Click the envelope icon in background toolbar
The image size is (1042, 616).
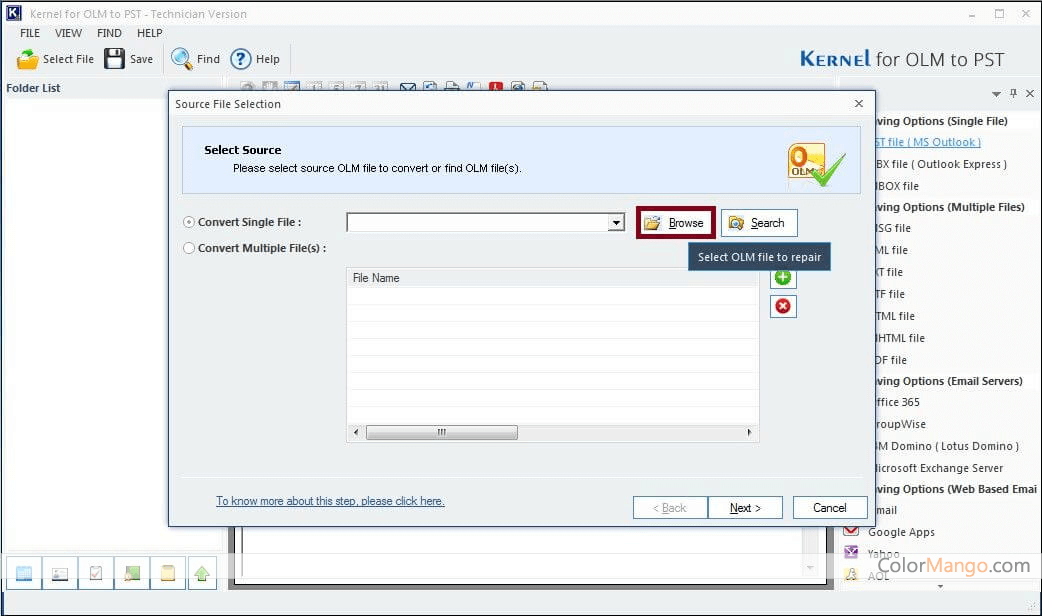click(x=408, y=87)
